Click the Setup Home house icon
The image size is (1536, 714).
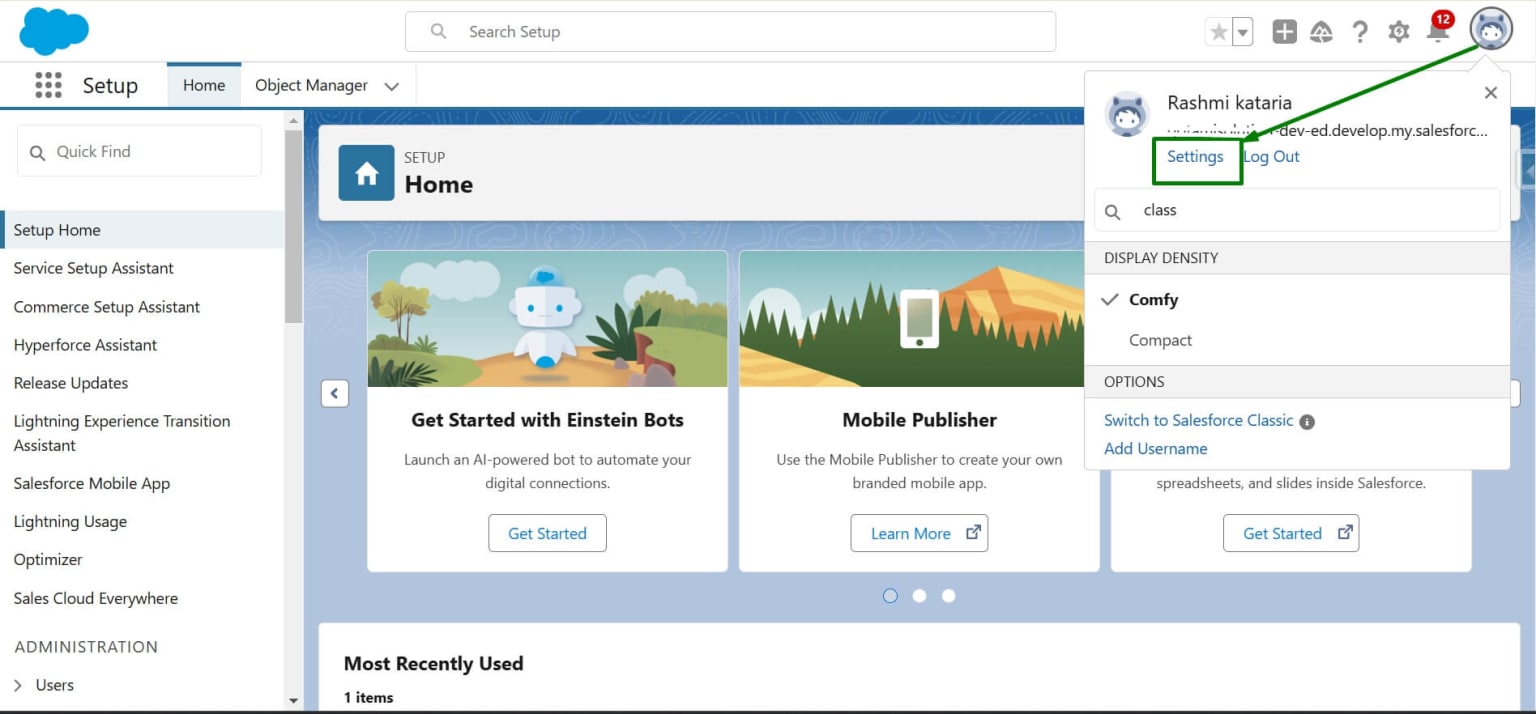(366, 173)
